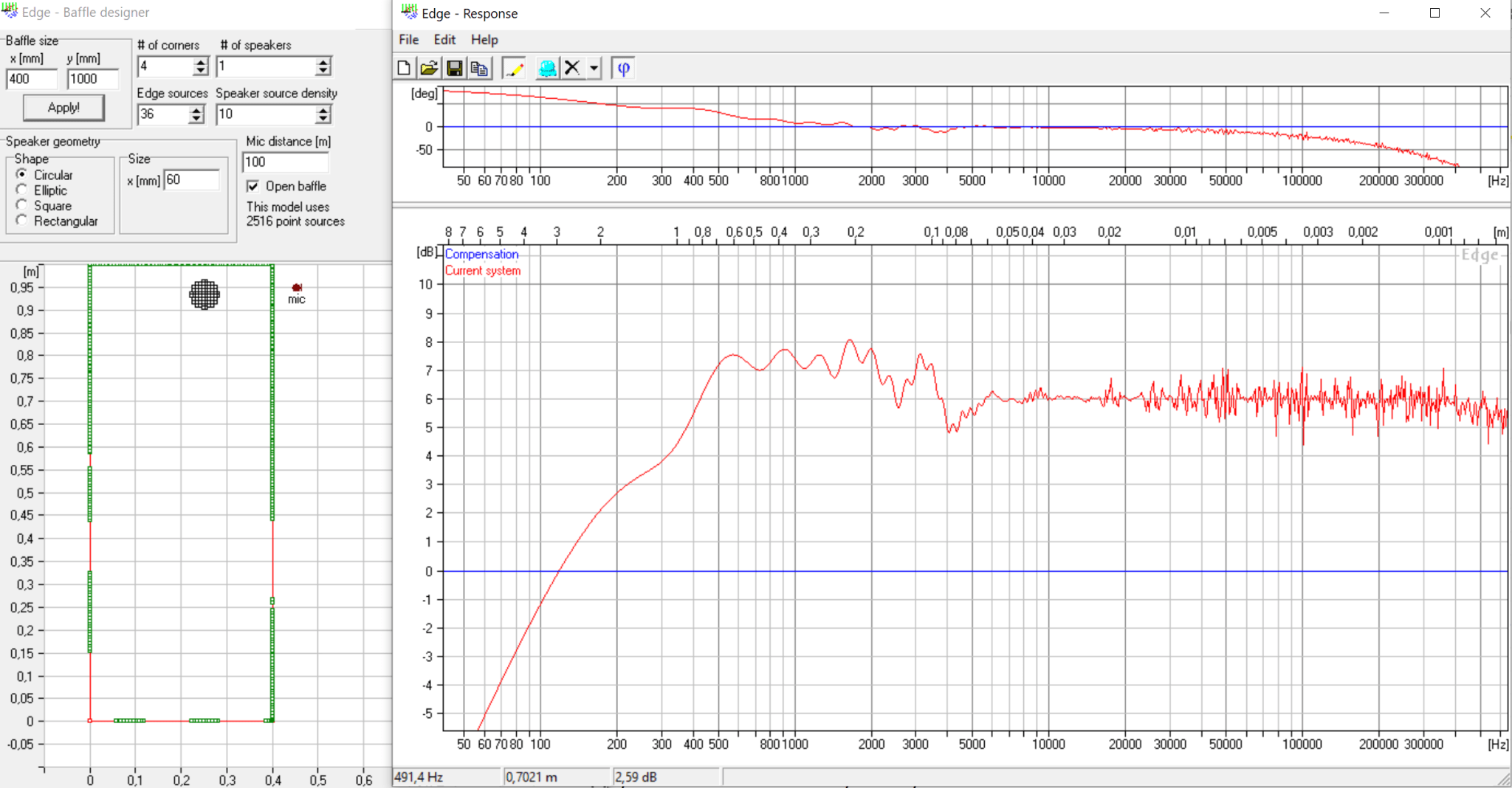1512x788 pixels.
Task: Click the Edge - Baffle designer title icon
Action: [10, 12]
